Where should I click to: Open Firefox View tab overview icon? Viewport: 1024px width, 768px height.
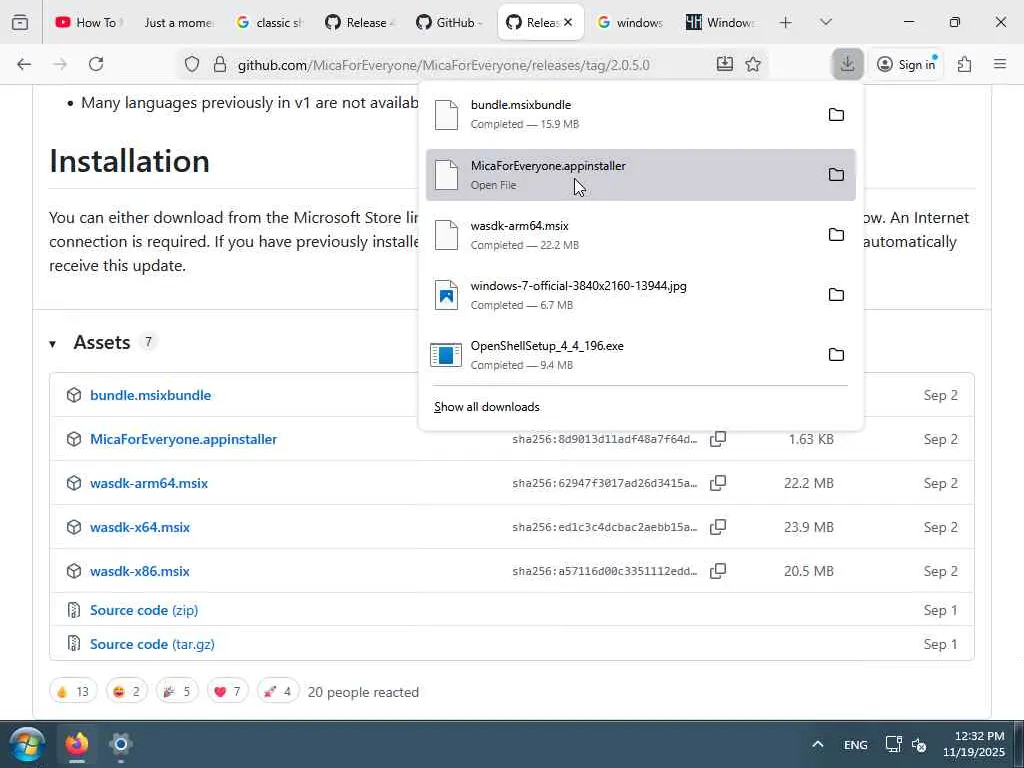tap(20, 22)
